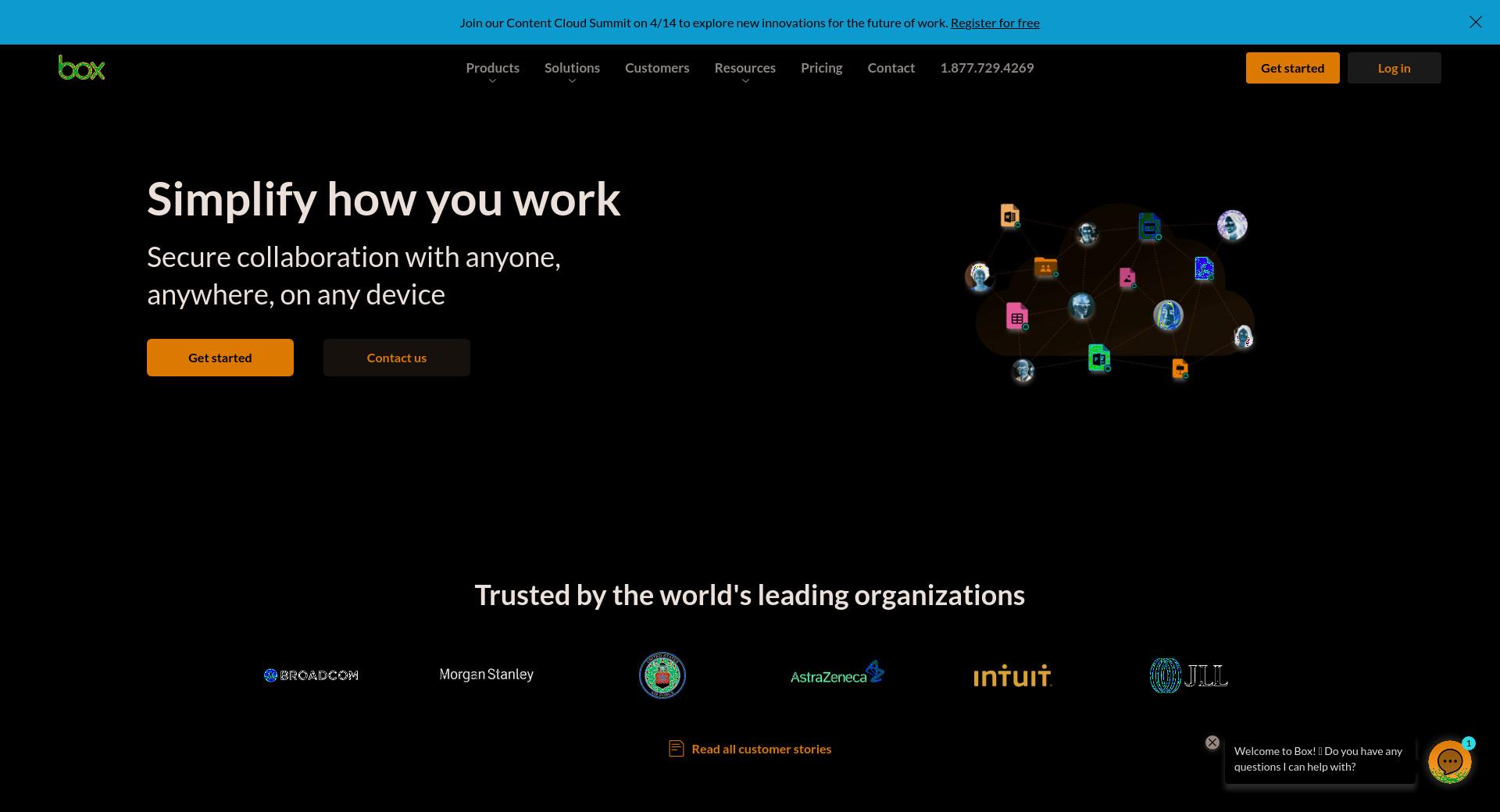Dismiss the Content Cloud Summit banner
Screen dimensions: 1500x812
[x=1476, y=22]
